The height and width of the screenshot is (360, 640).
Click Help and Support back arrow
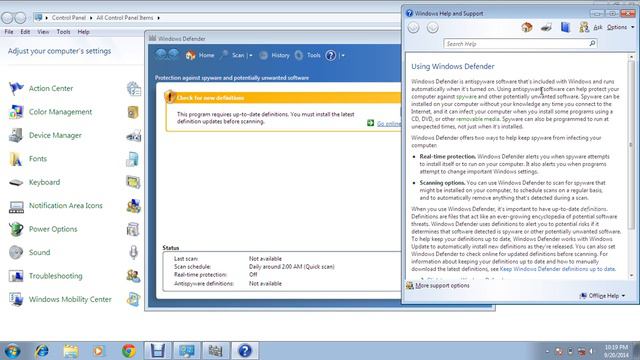[413, 28]
